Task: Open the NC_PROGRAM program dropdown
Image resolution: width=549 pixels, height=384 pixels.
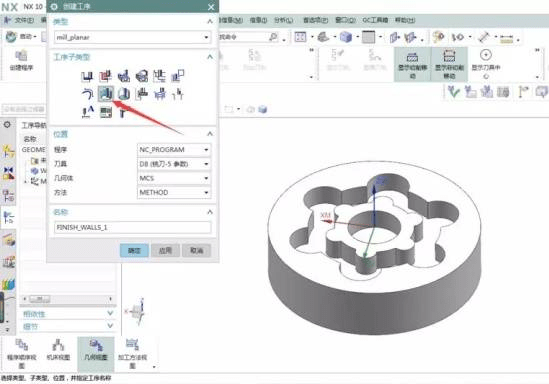Action: click(x=174, y=150)
